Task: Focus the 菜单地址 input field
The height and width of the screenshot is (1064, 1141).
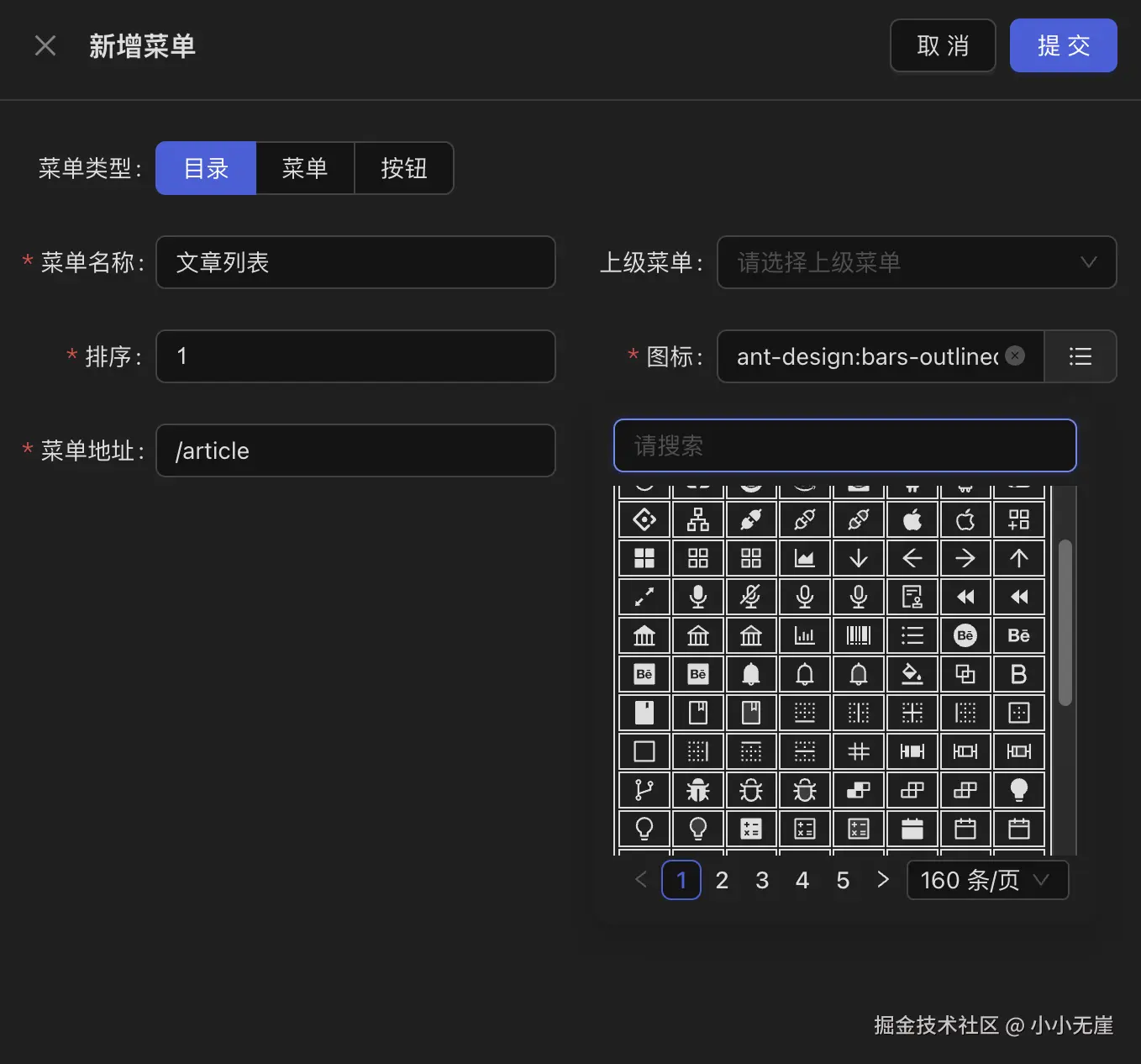Action: [x=355, y=450]
